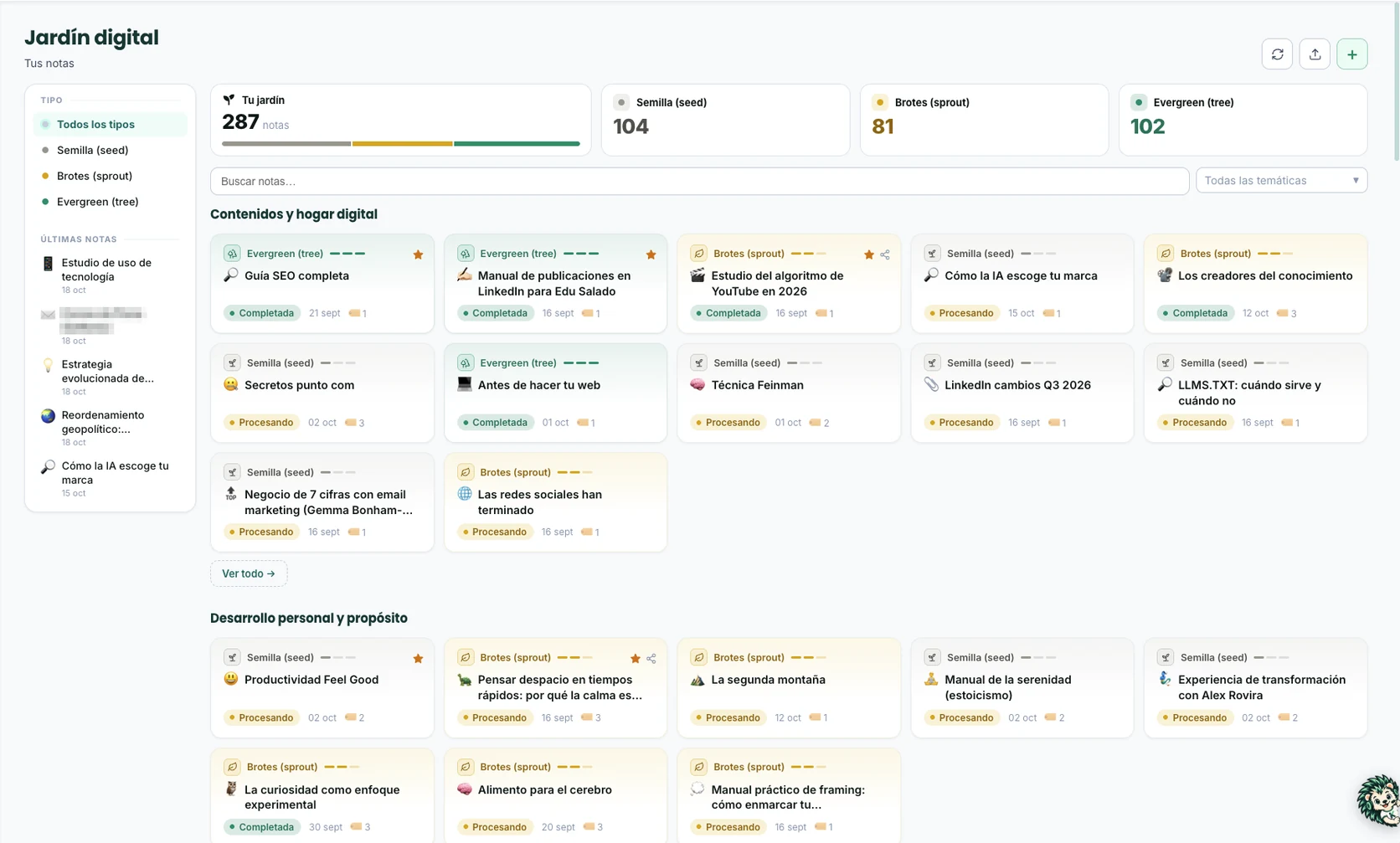Click the tag count on Los creadores del conocimiento
Viewport: 1400px width, 843px height.
click(x=1287, y=313)
